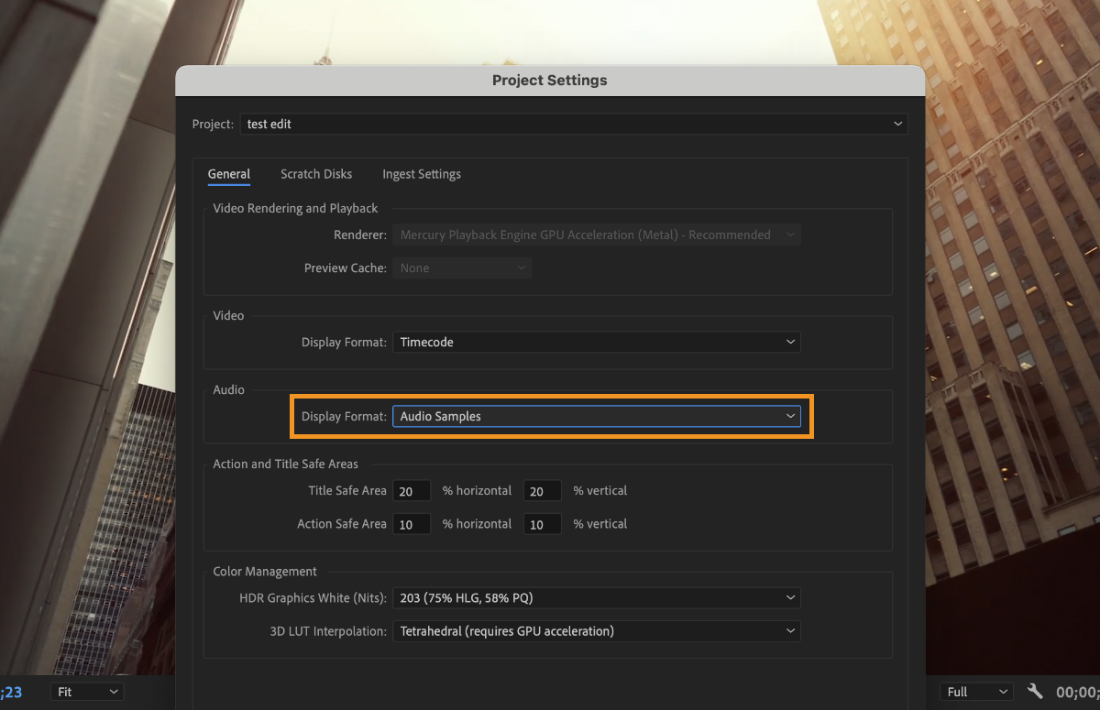Expand the Video Display Format Timecode dropdown
The image size is (1100, 710).
click(x=596, y=342)
